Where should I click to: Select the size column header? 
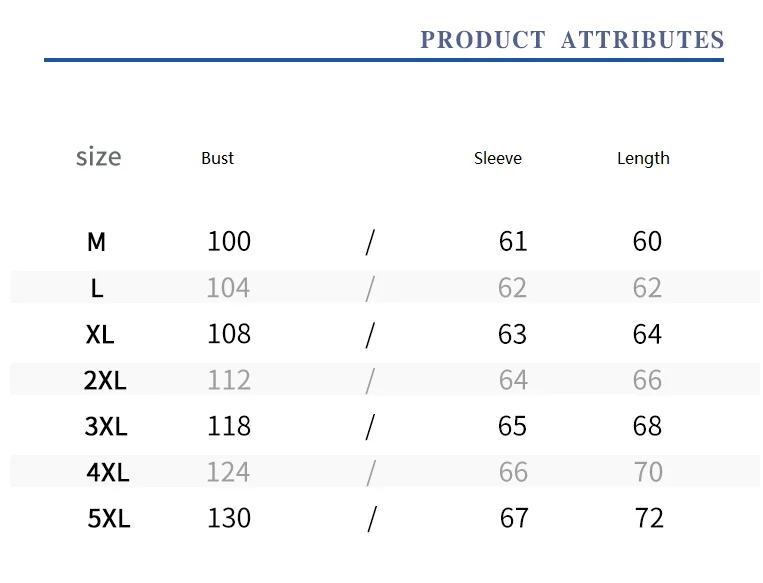[x=98, y=157]
